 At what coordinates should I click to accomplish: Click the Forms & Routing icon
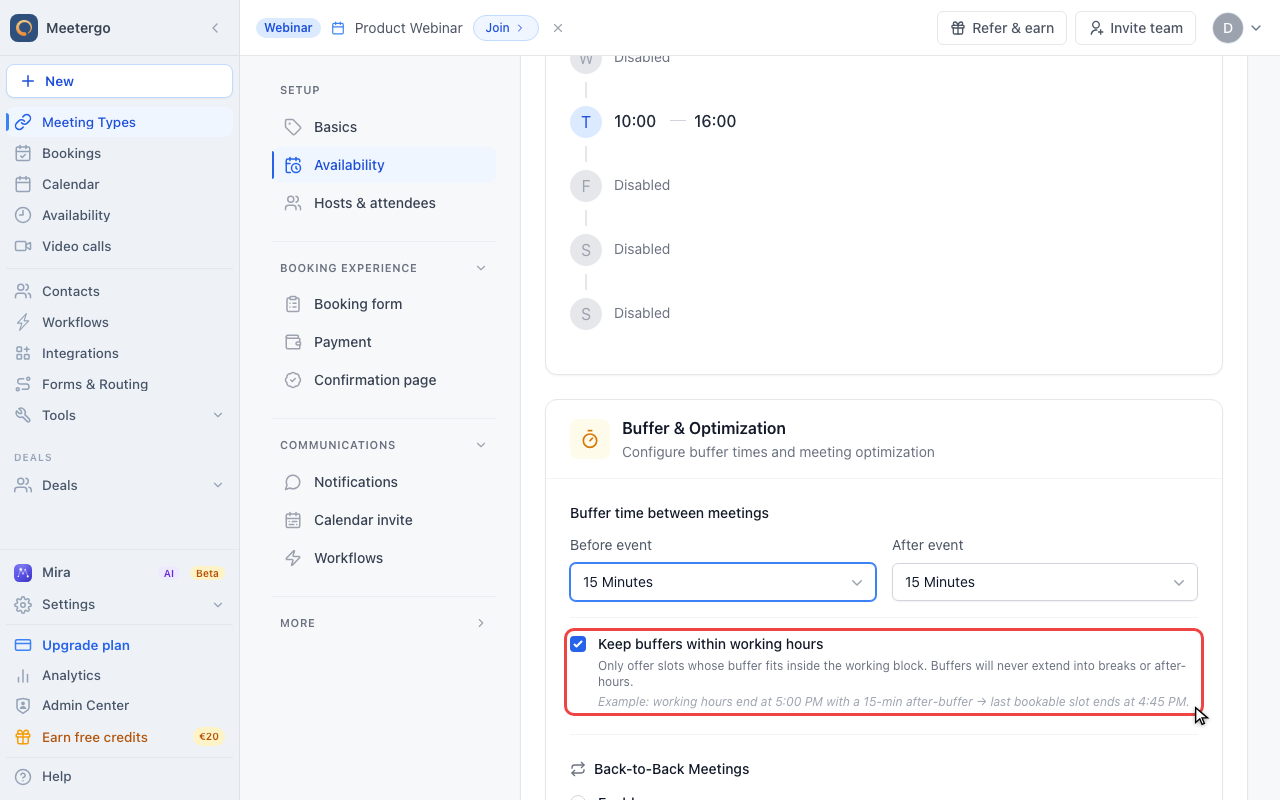click(23, 384)
